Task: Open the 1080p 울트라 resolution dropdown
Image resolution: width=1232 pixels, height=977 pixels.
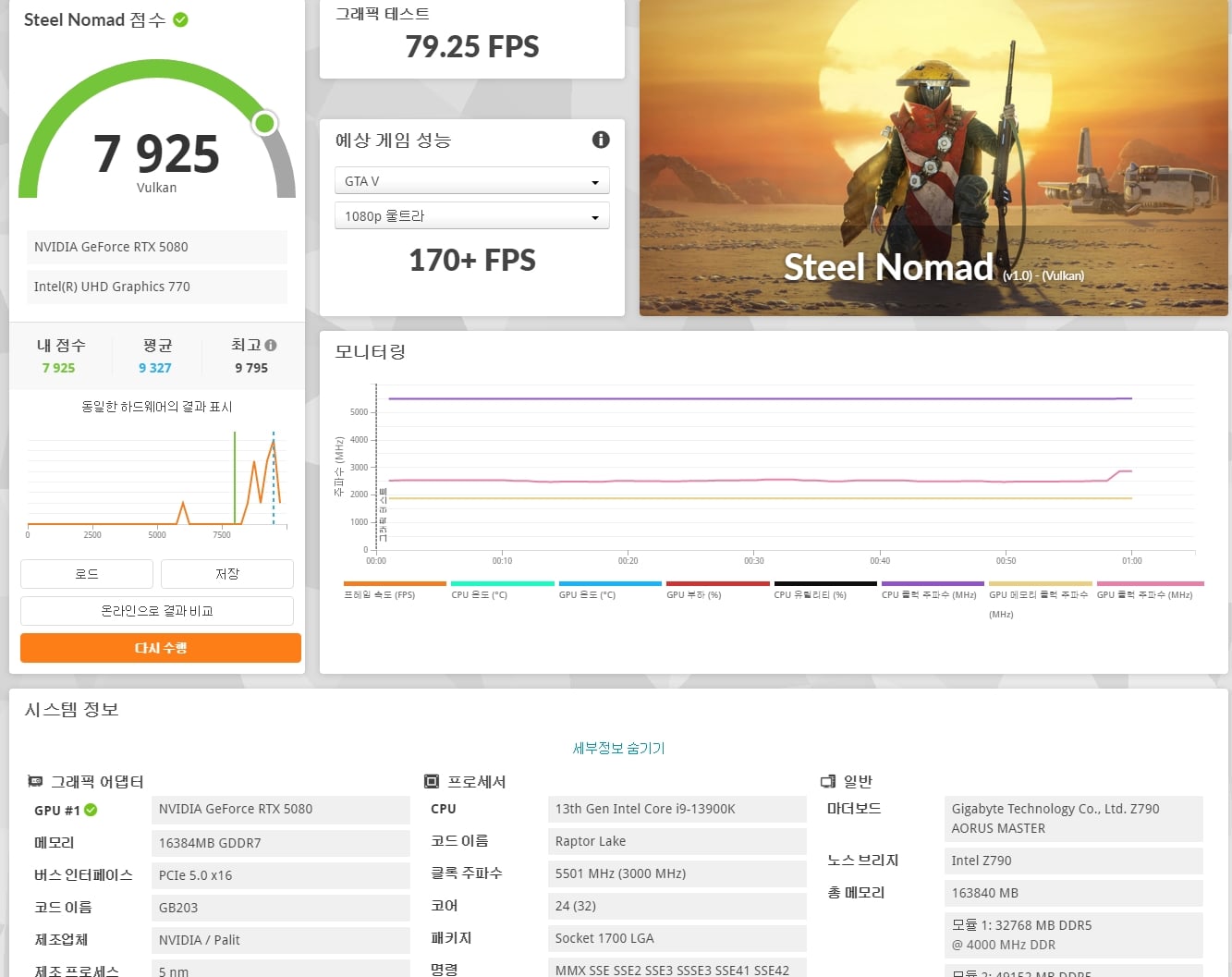Action: 471,215
